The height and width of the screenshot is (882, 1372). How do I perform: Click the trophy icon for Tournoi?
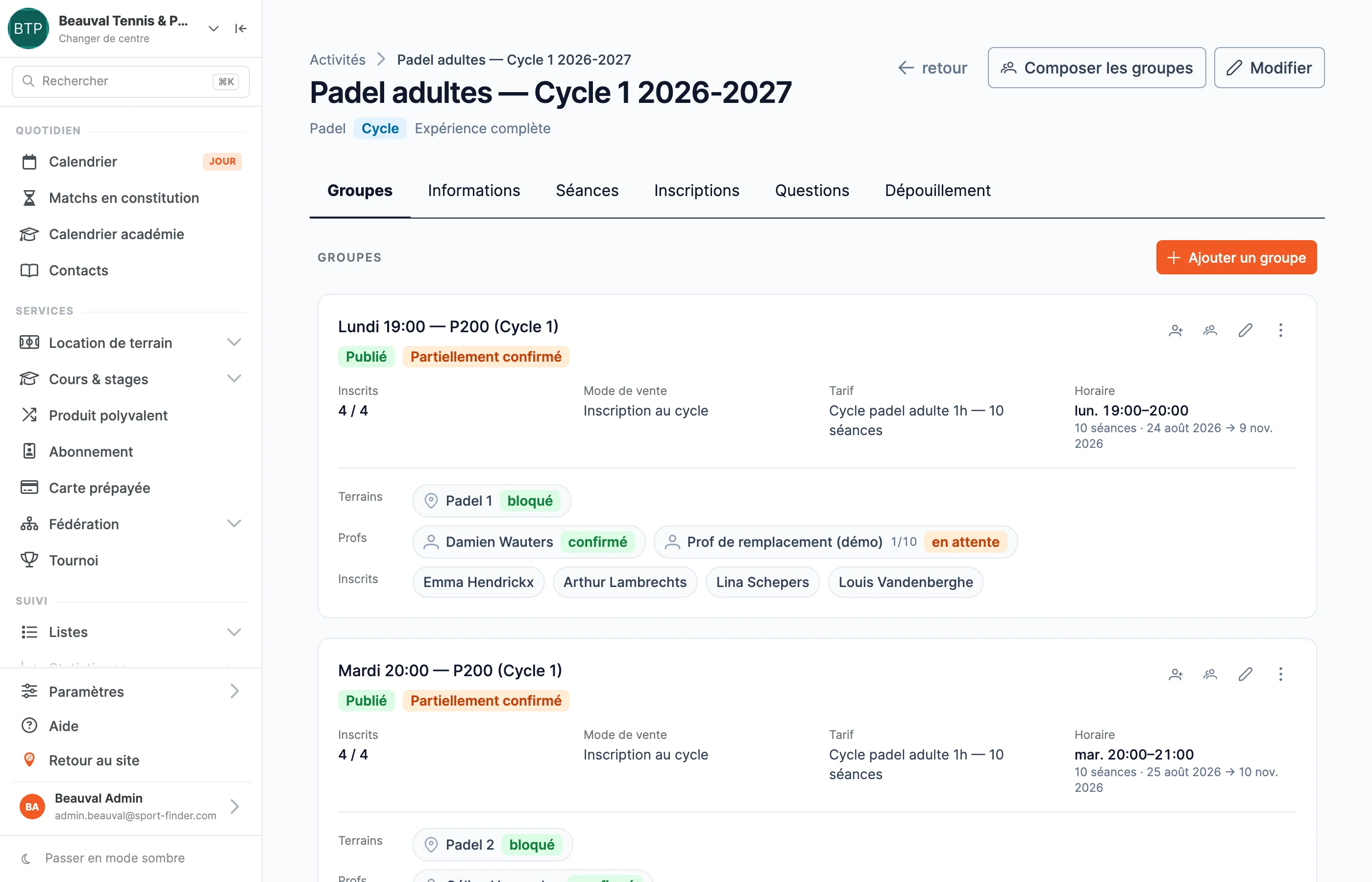click(x=29, y=560)
